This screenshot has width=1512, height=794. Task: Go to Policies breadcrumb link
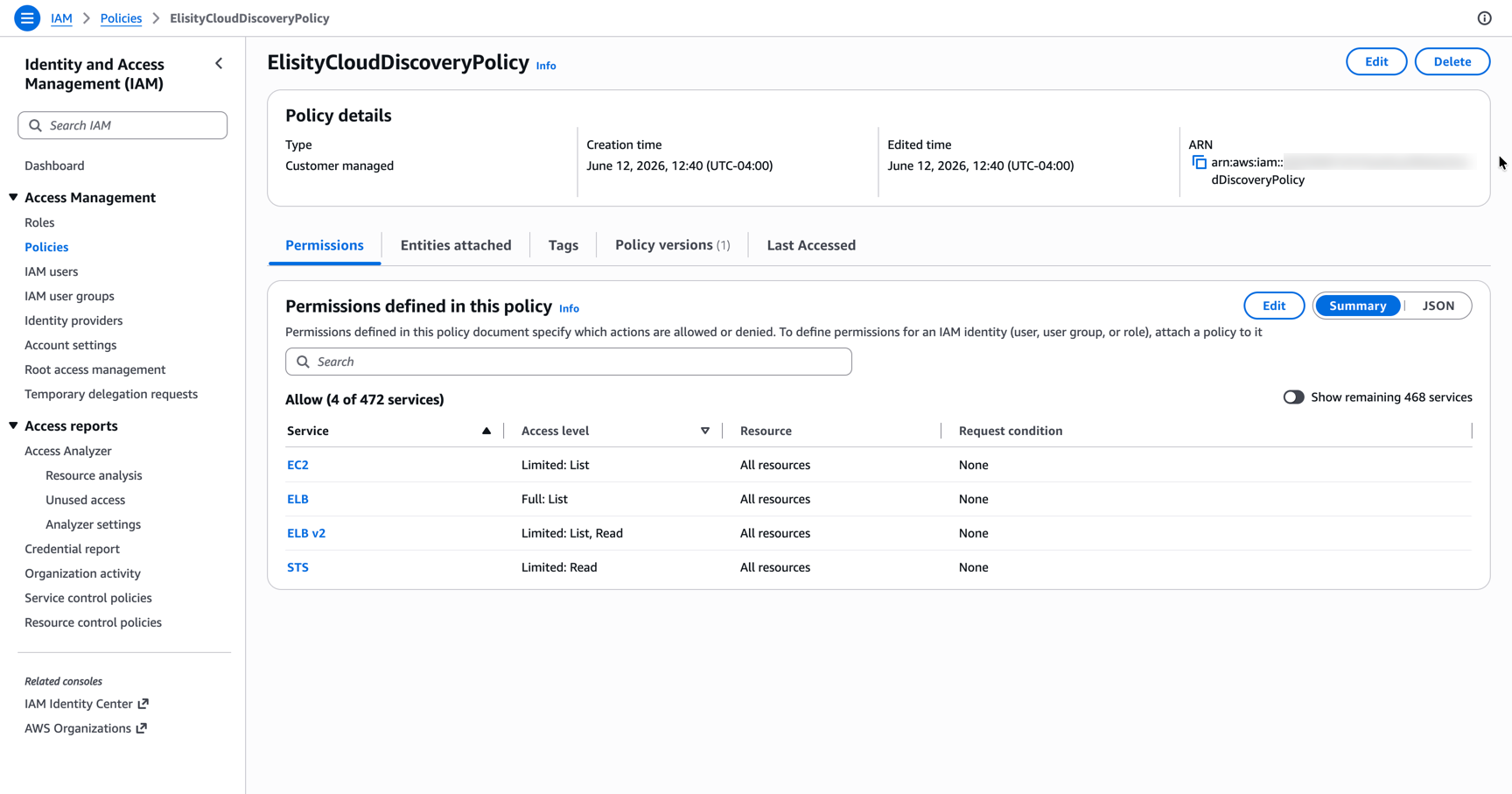tap(121, 18)
